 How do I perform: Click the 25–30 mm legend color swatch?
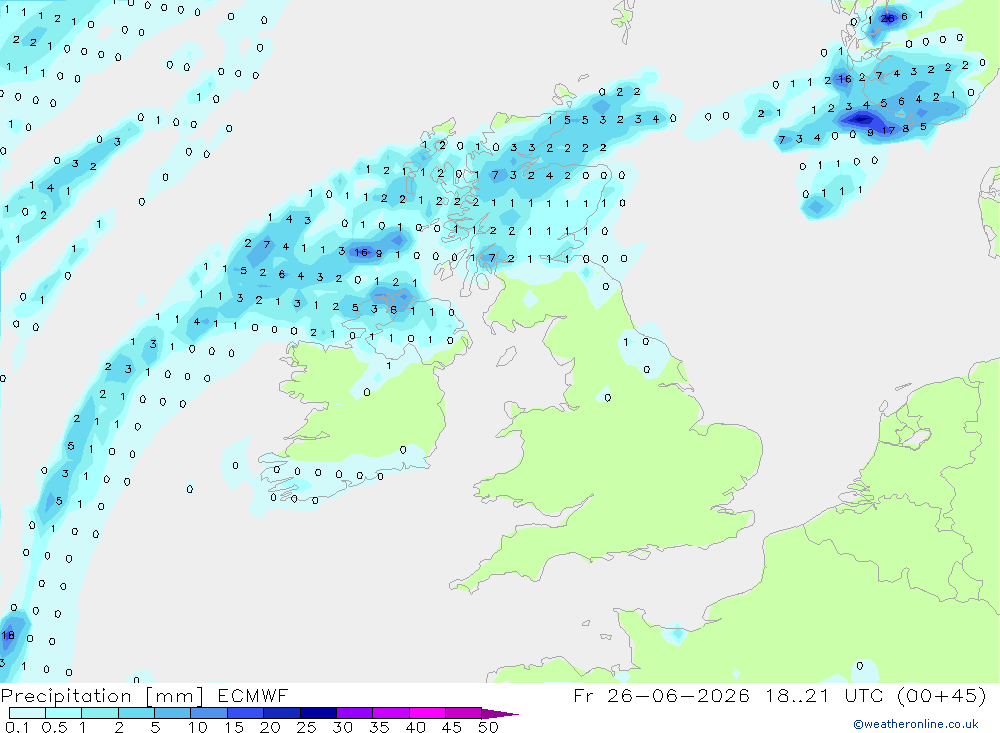[318, 713]
